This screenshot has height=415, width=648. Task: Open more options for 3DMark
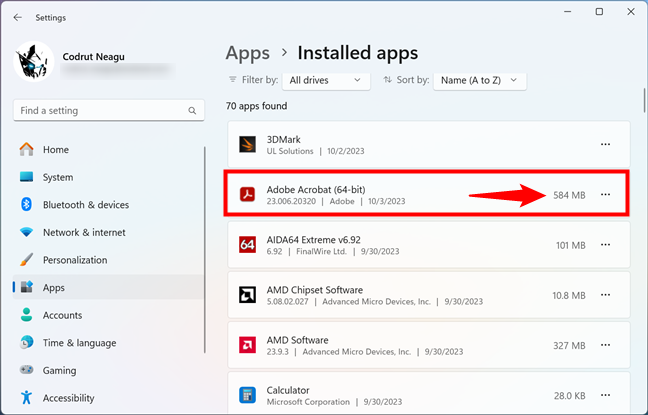click(605, 145)
